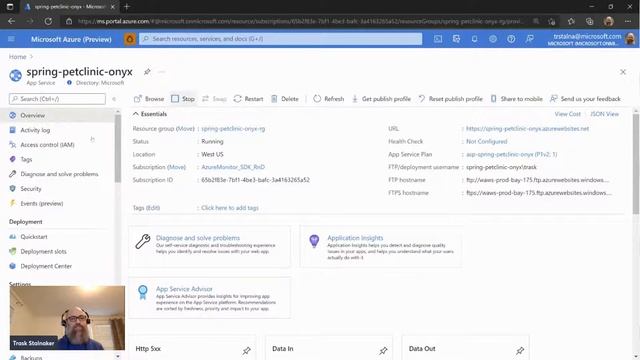Viewport: 640px width, 360px height.
Task: Click Share to mobile
Action: [516, 99]
